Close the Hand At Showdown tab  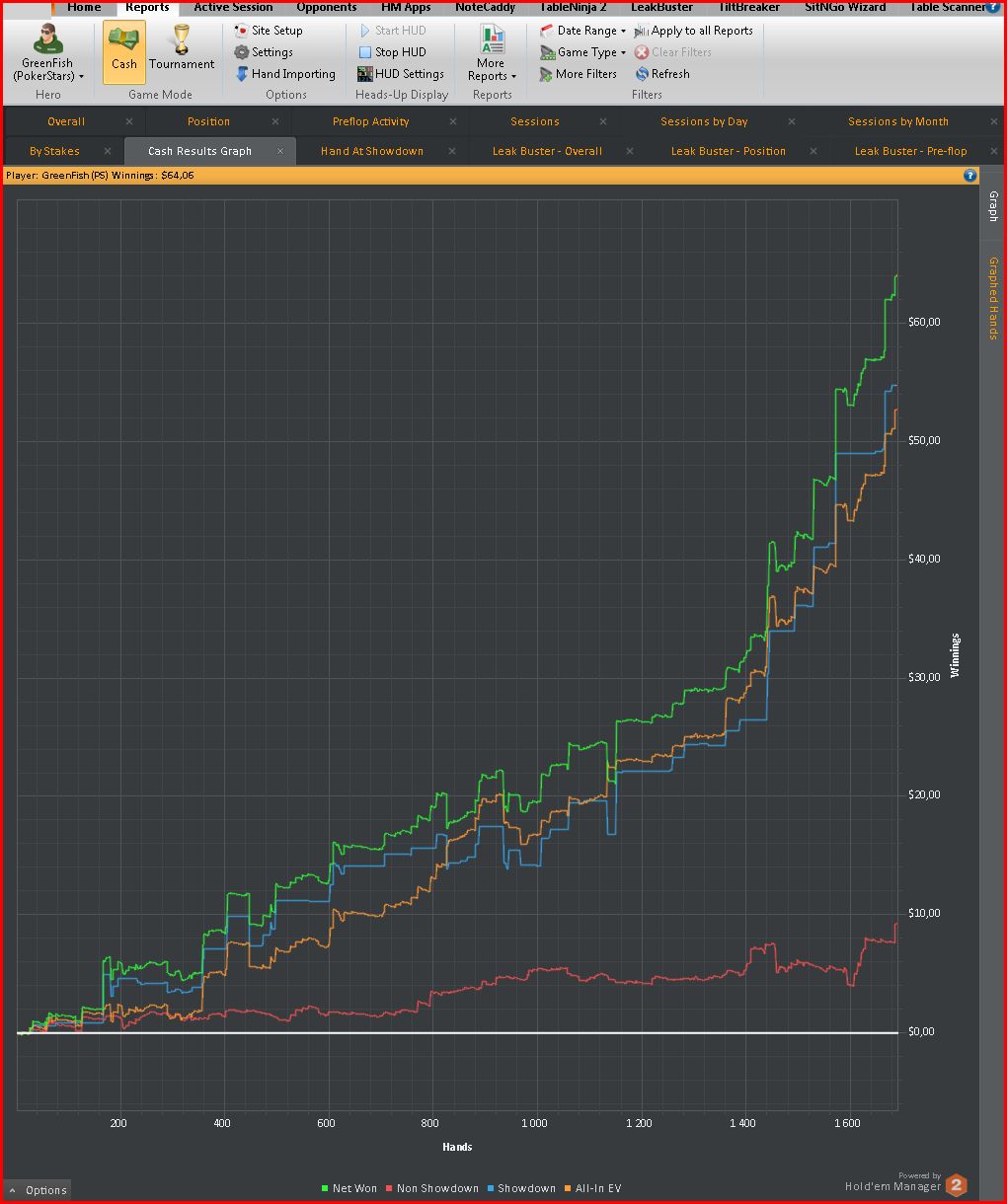click(453, 151)
